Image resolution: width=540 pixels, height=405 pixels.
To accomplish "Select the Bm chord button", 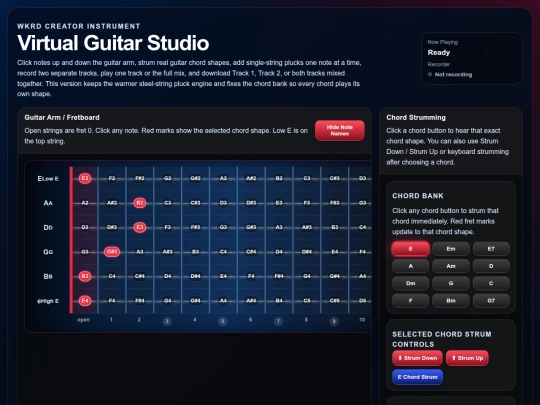I will click(x=451, y=301).
